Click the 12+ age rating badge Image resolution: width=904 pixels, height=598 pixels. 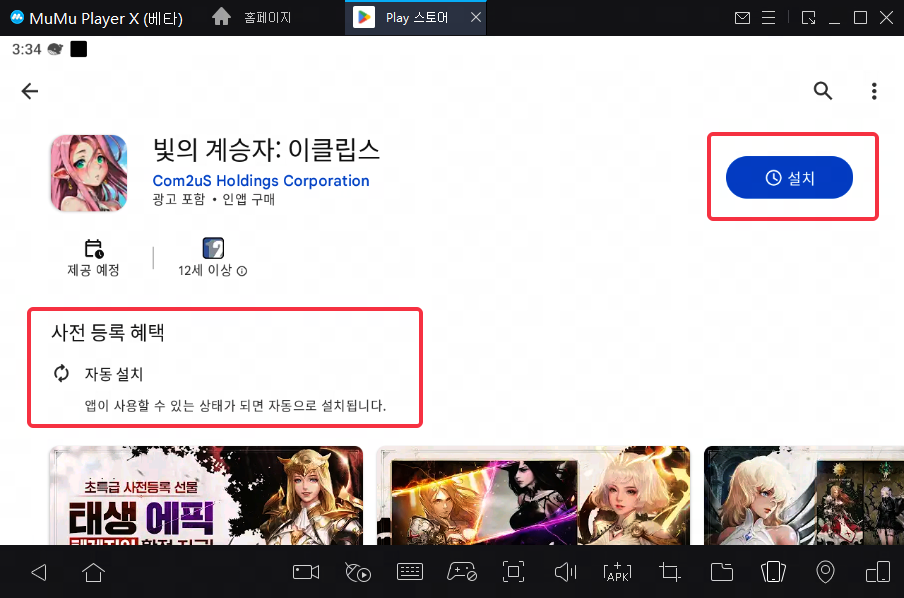coord(213,249)
